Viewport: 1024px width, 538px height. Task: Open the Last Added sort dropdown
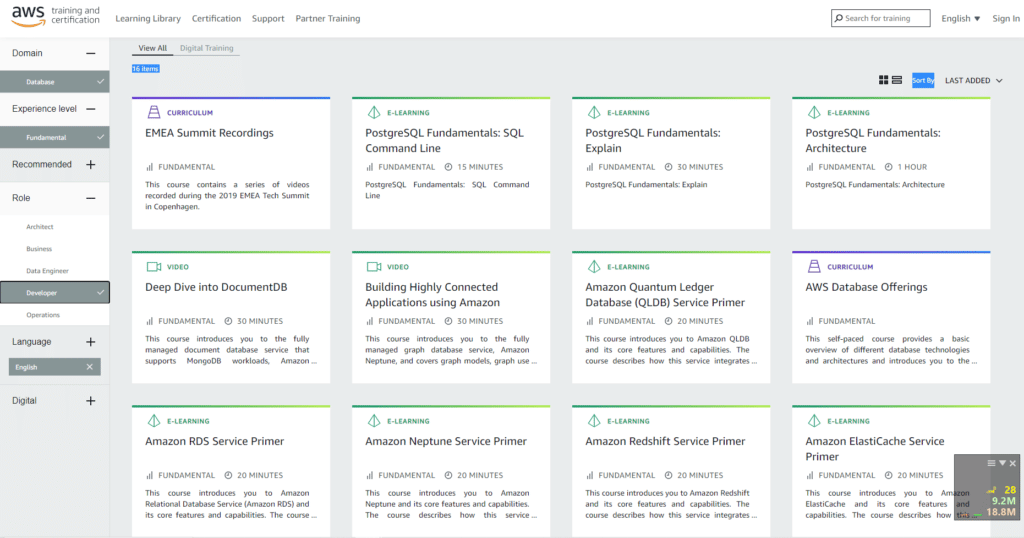(x=973, y=81)
